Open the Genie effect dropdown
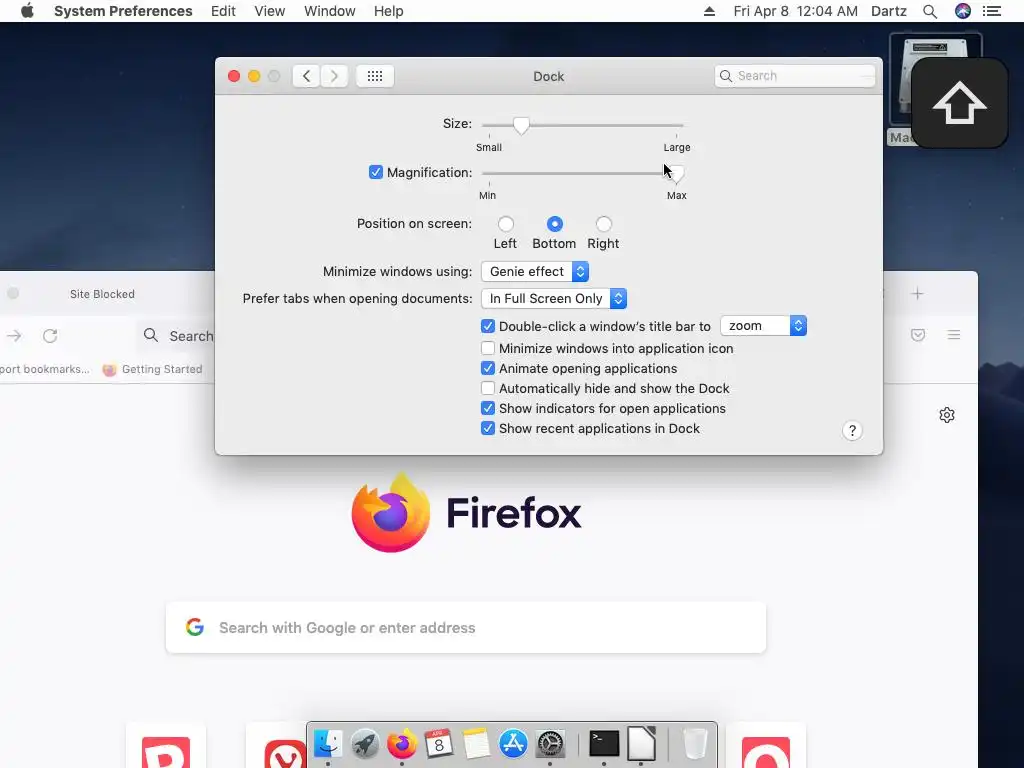 535,271
